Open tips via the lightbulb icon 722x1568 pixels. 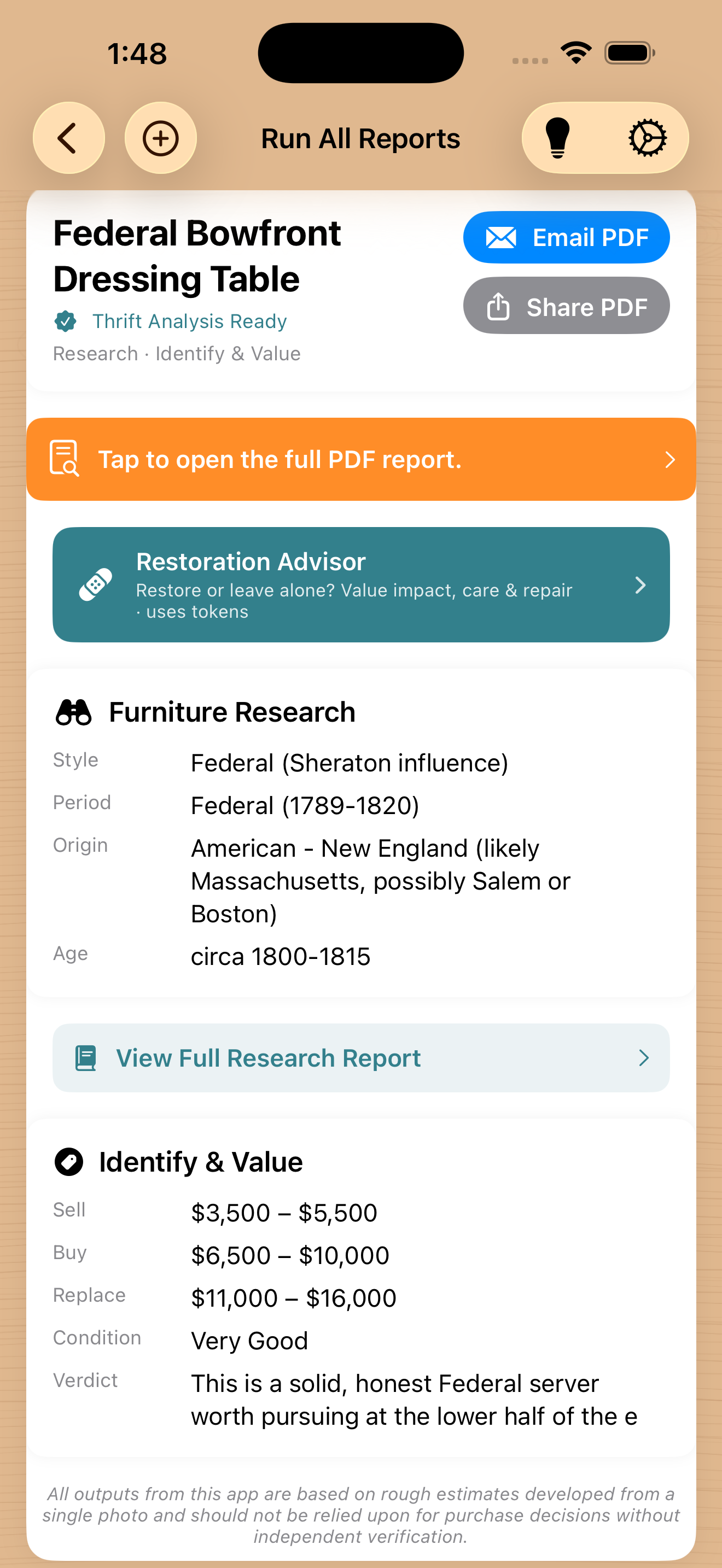point(557,138)
